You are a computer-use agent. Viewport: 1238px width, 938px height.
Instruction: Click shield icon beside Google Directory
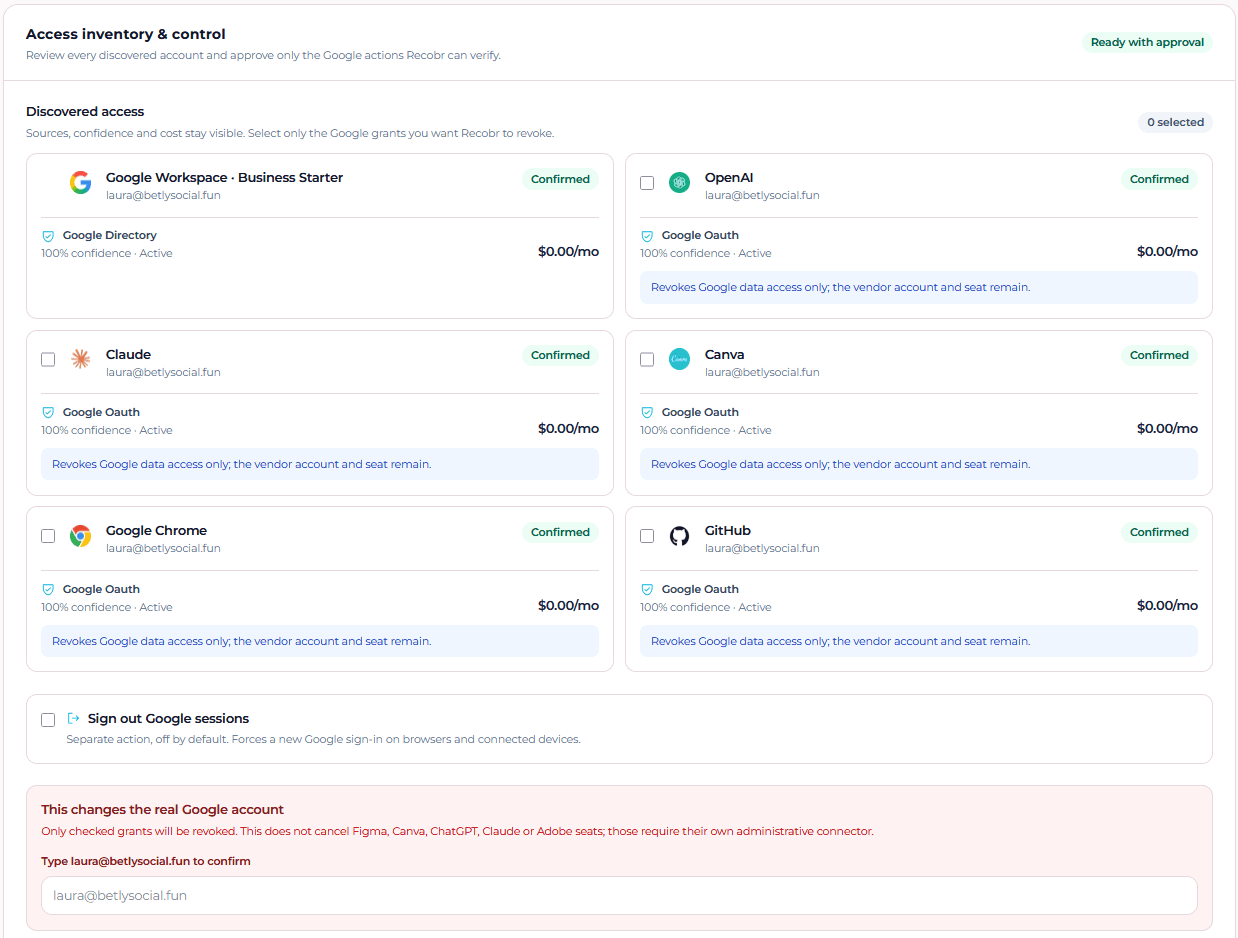(48, 236)
